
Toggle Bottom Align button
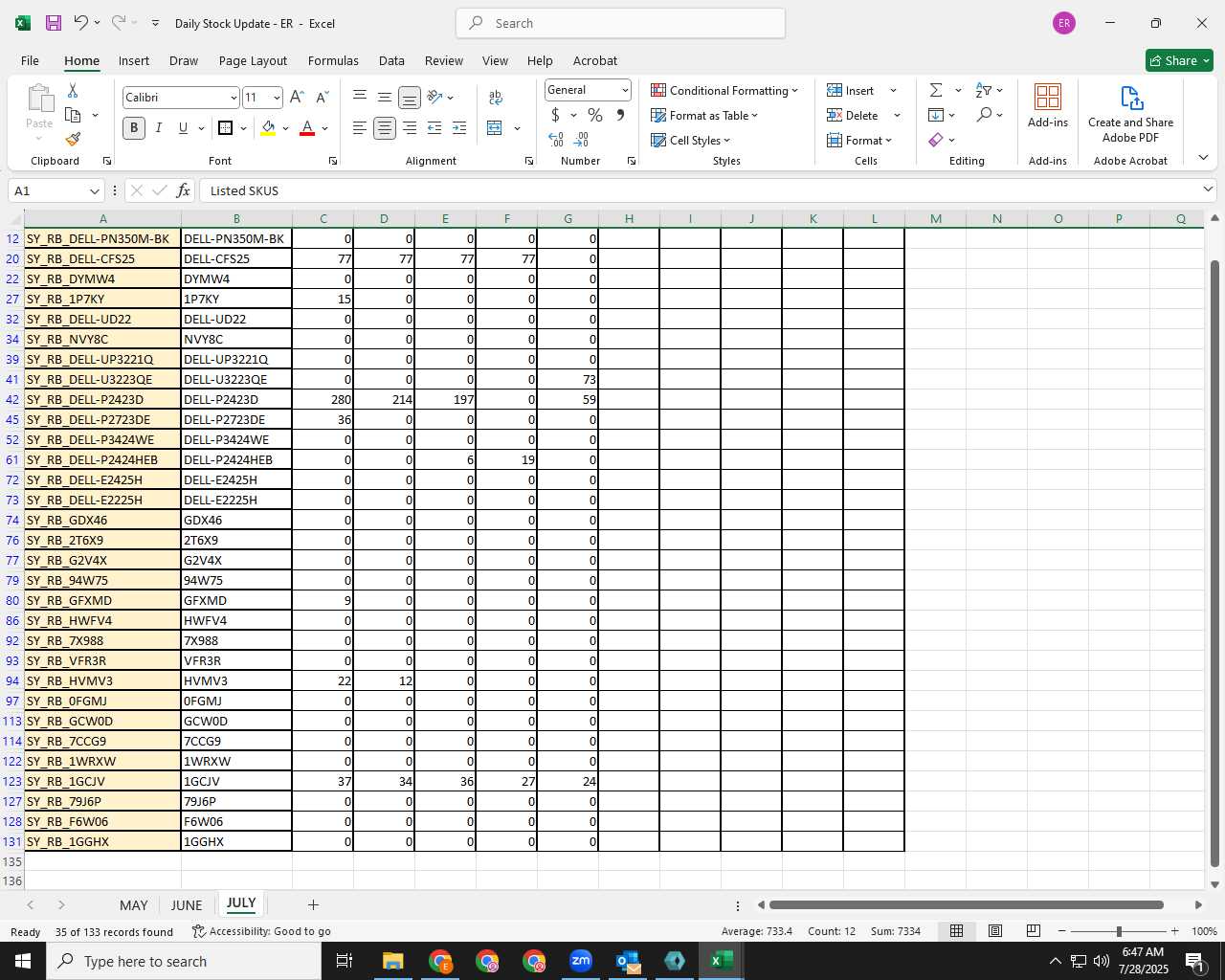pos(410,97)
